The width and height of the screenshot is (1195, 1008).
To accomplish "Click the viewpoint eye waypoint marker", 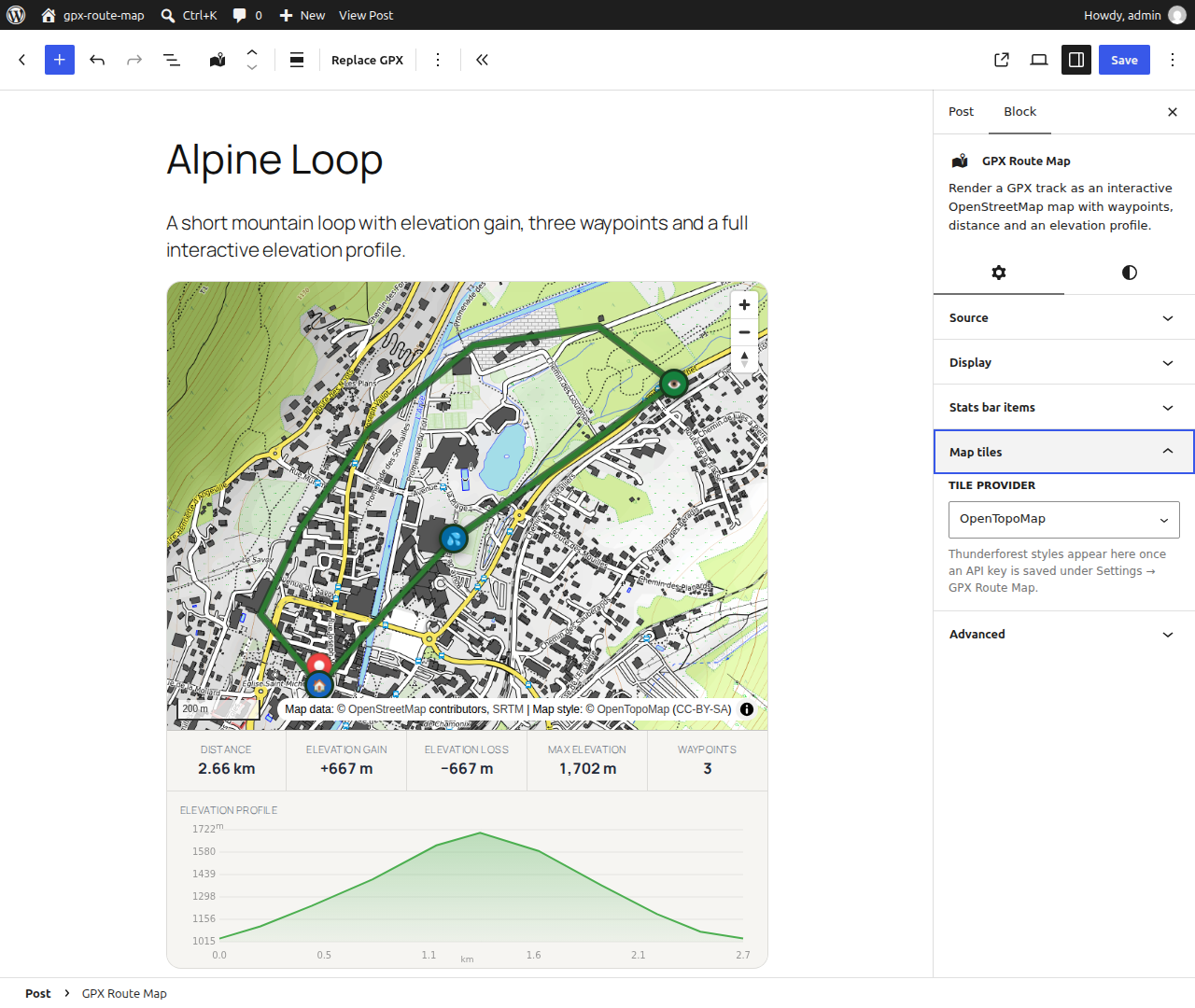I will pos(673,384).
